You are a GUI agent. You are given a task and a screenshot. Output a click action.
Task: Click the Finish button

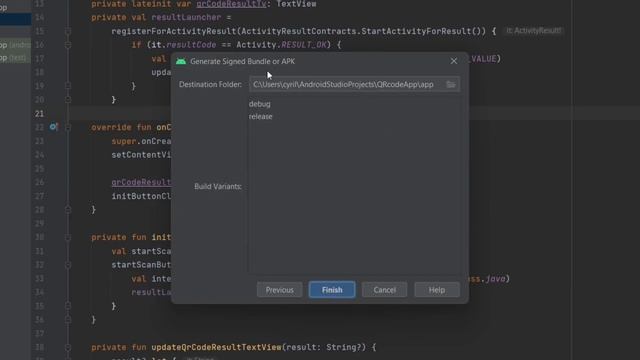pyautogui.click(x=332, y=290)
